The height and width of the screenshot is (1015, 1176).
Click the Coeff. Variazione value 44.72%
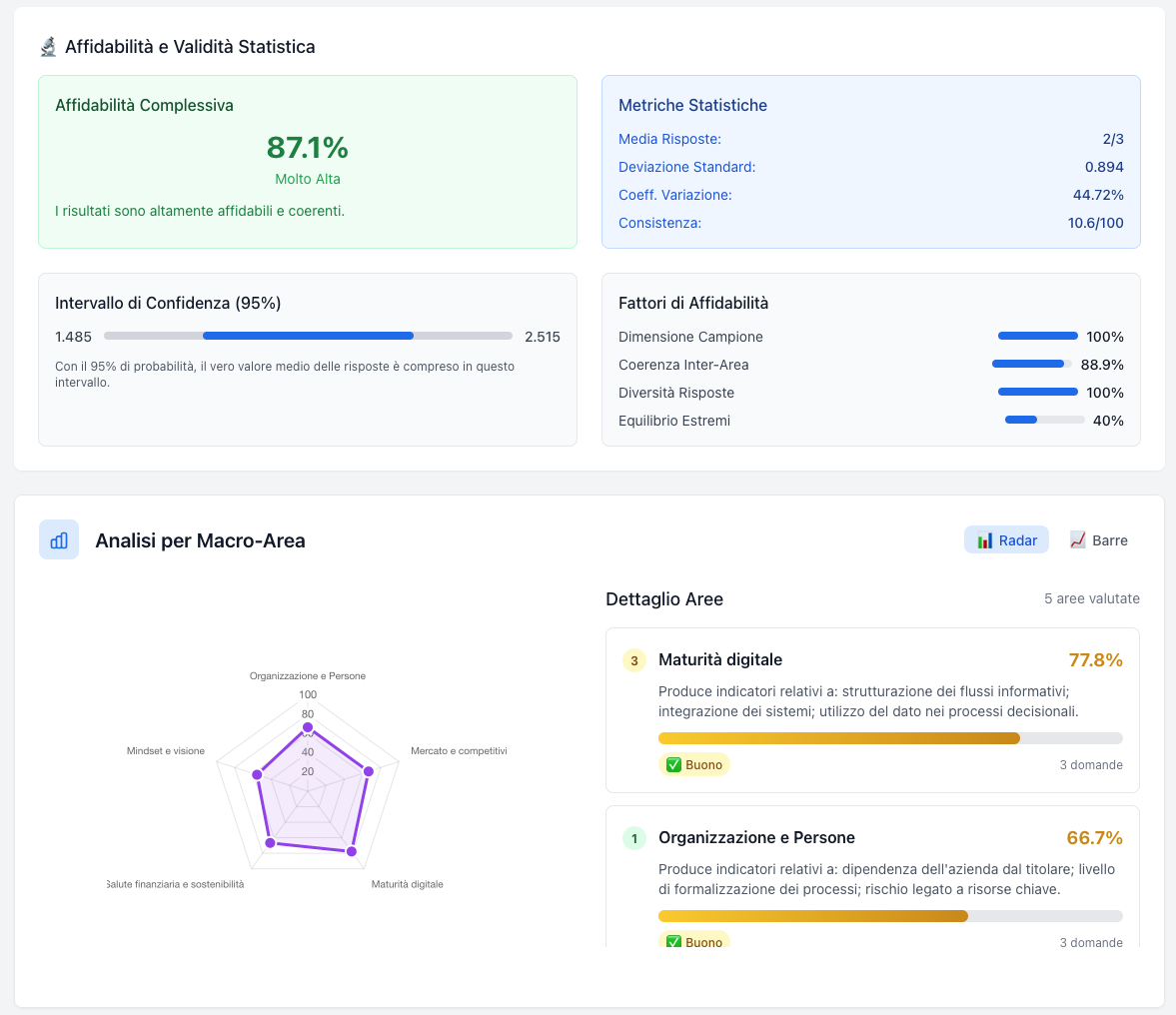(x=1098, y=195)
